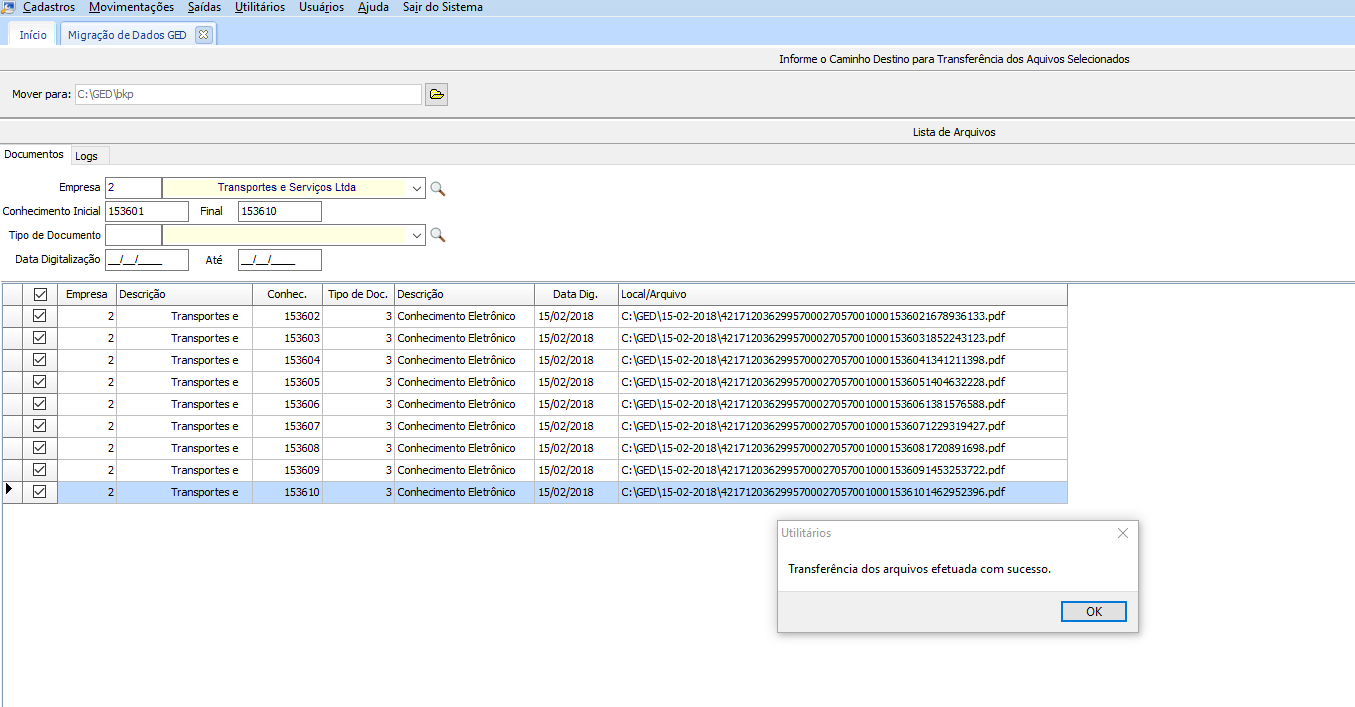1355x707 pixels.
Task: Uncheck the row for Conhec. 153609
Action: [x=40, y=470]
